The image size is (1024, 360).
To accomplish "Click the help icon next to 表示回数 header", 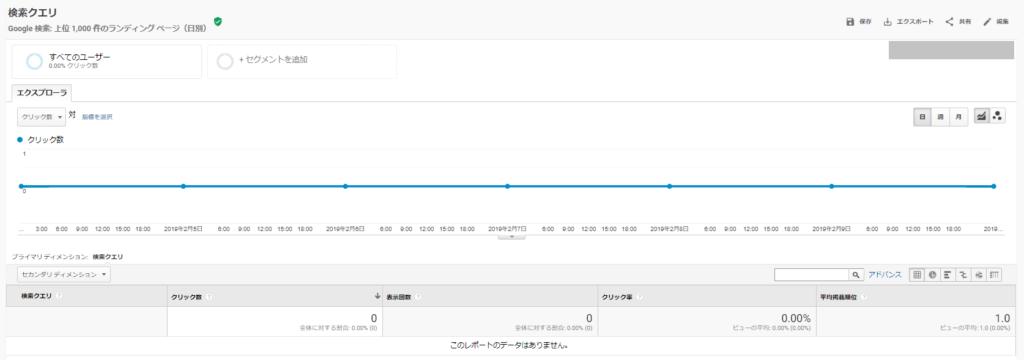I will point(417,297).
